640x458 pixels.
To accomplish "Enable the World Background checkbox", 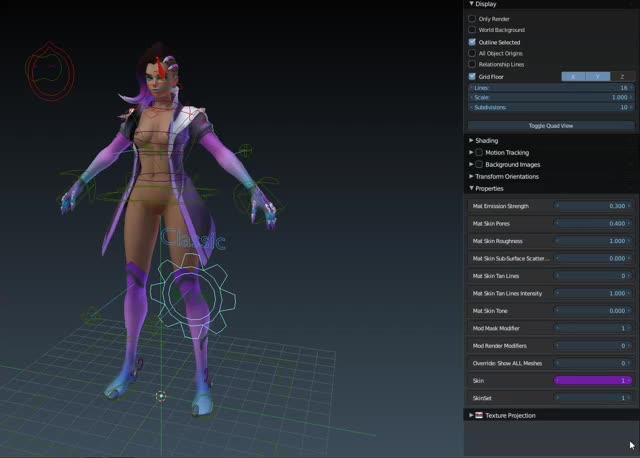I will point(472,30).
